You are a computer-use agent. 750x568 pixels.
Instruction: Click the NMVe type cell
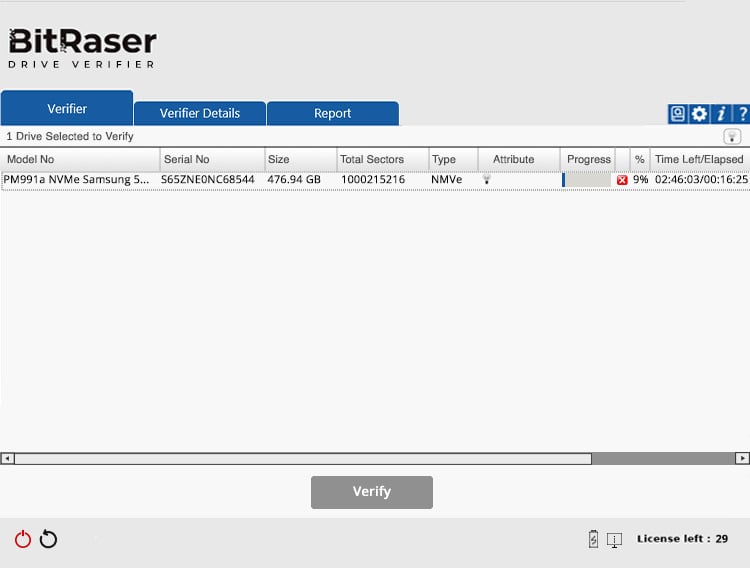coord(446,179)
